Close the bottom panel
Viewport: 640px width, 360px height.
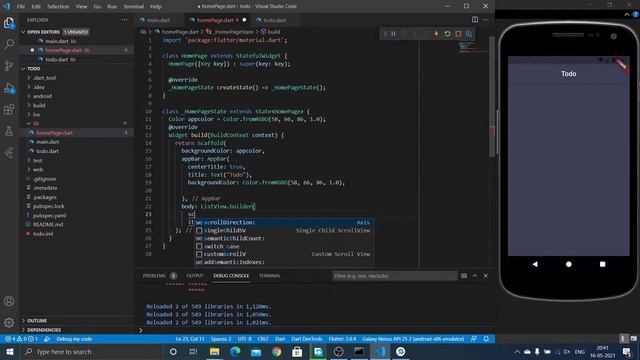coord(485,276)
